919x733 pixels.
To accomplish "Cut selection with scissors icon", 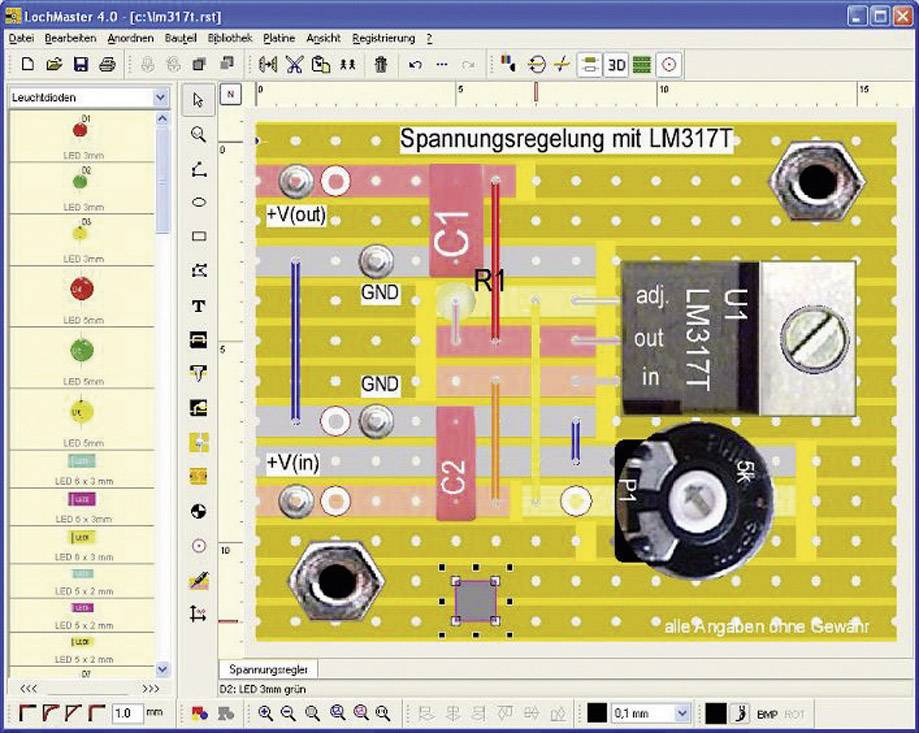I will pos(294,64).
